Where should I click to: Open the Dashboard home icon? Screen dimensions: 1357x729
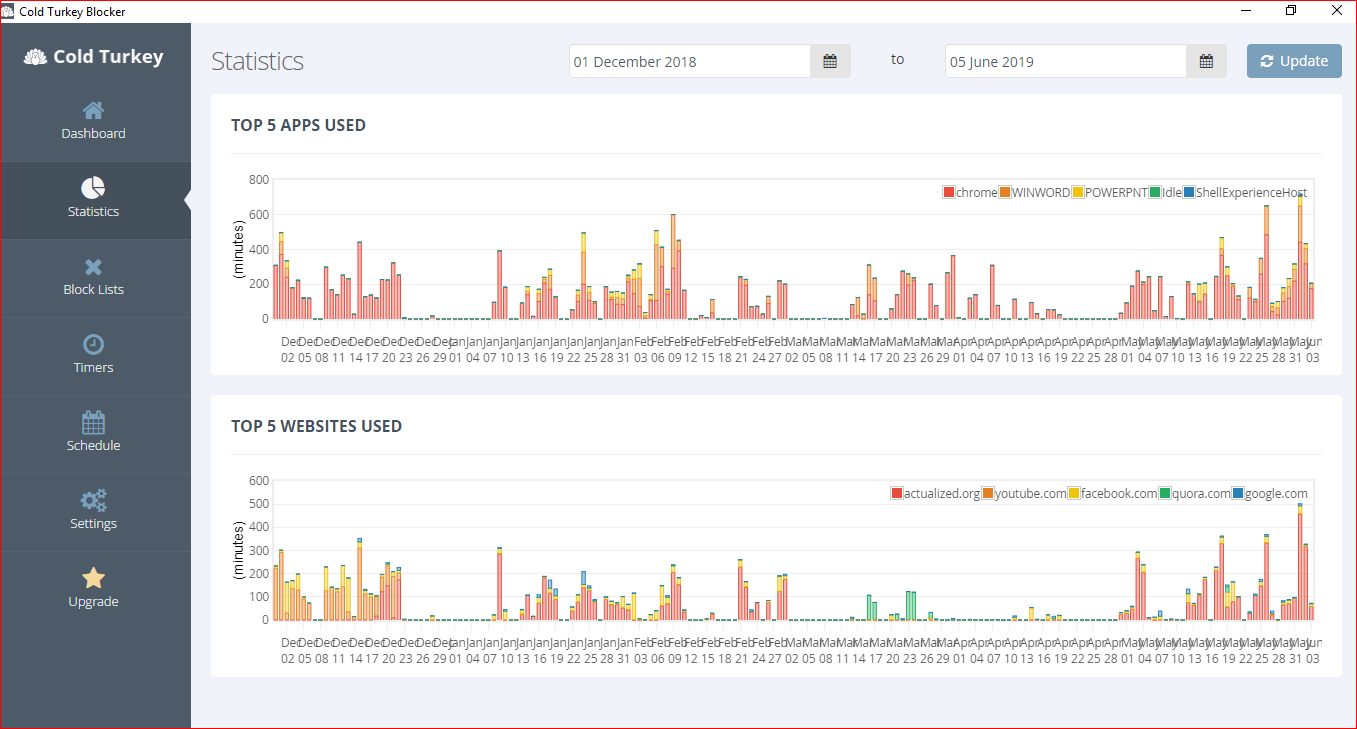(x=93, y=110)
